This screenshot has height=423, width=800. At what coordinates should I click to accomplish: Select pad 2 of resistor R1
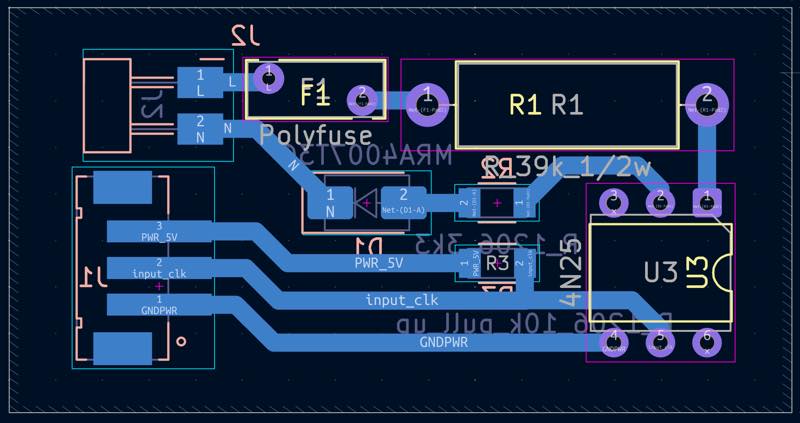point(707,104)
